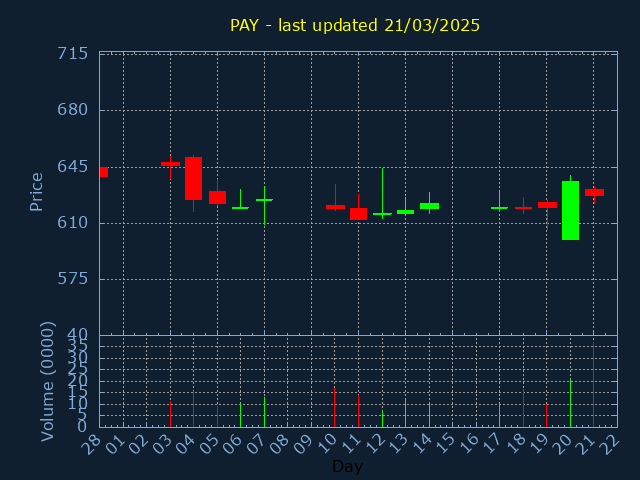Select the partial red candlestick for day 28
Viewport: 640px width, 480px height.
coord(104,172)
